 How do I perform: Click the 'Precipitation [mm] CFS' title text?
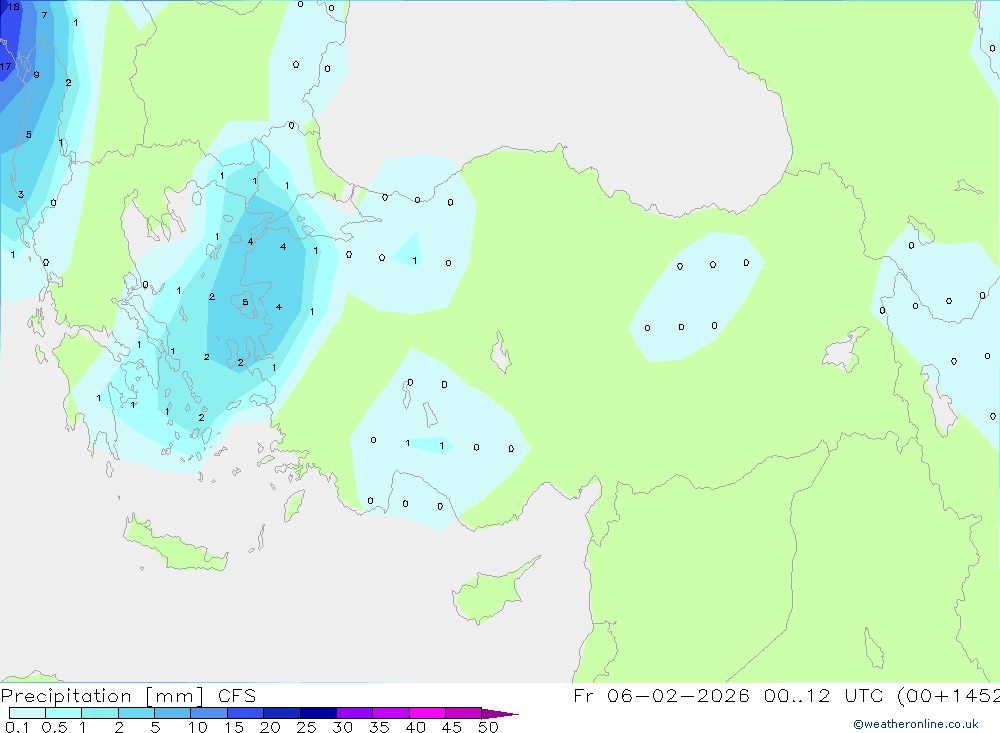pyautogui.click(x=128, y=696)
